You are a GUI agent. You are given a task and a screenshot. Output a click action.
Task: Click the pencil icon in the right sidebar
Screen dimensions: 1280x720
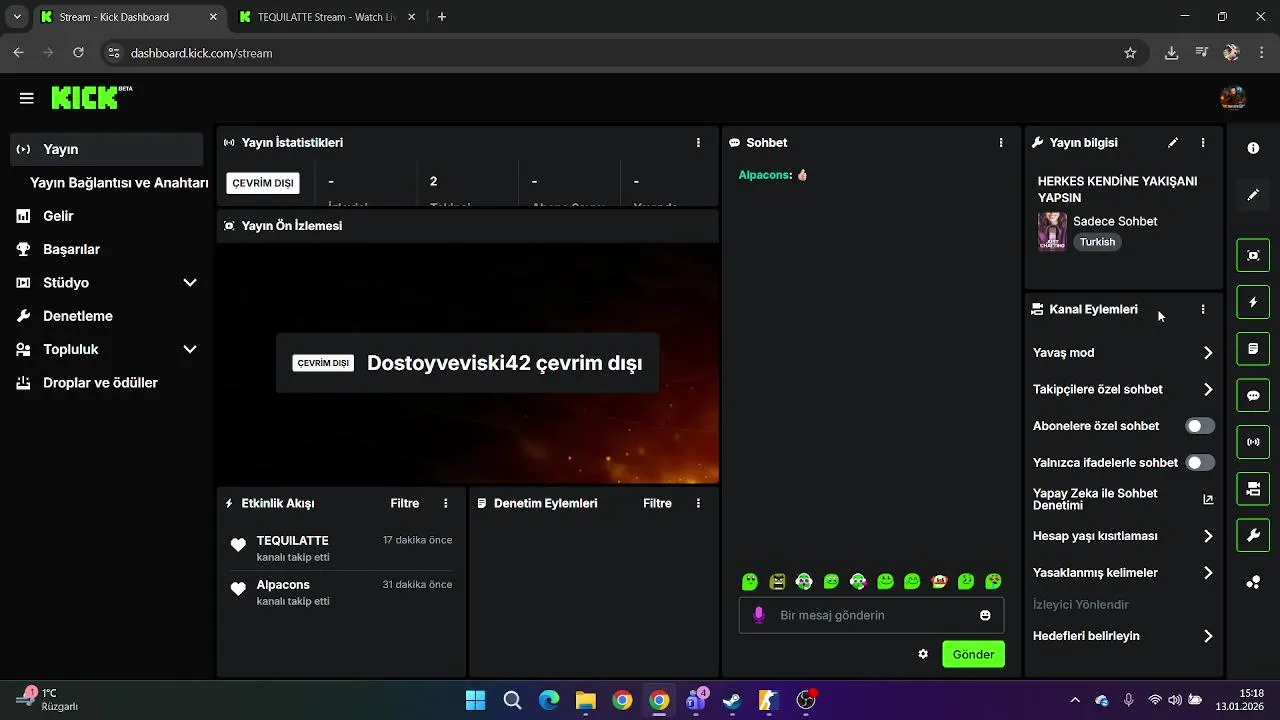click(1253, 195)
